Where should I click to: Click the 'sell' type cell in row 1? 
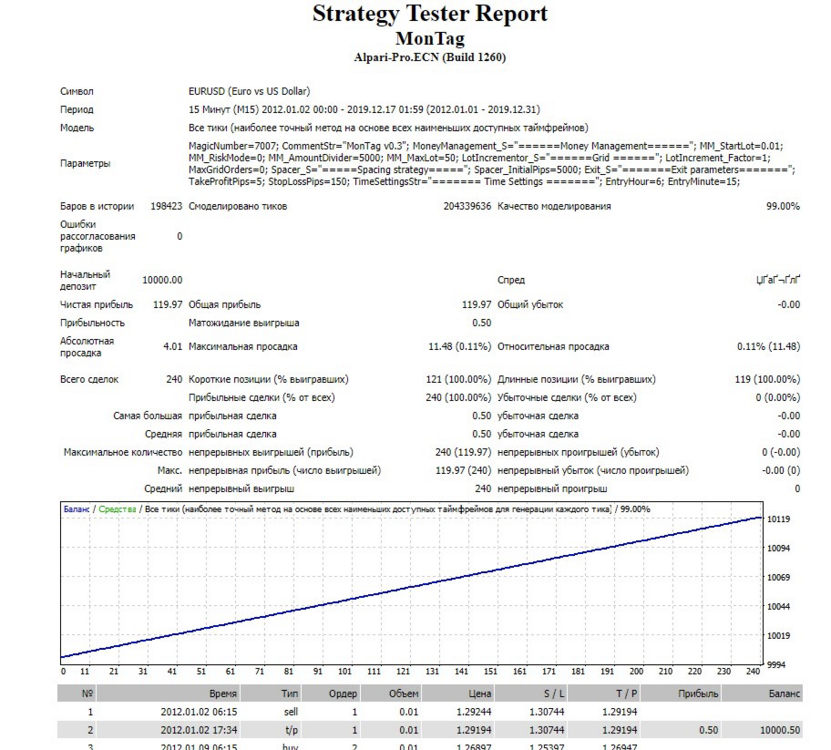tap(291, 712)
